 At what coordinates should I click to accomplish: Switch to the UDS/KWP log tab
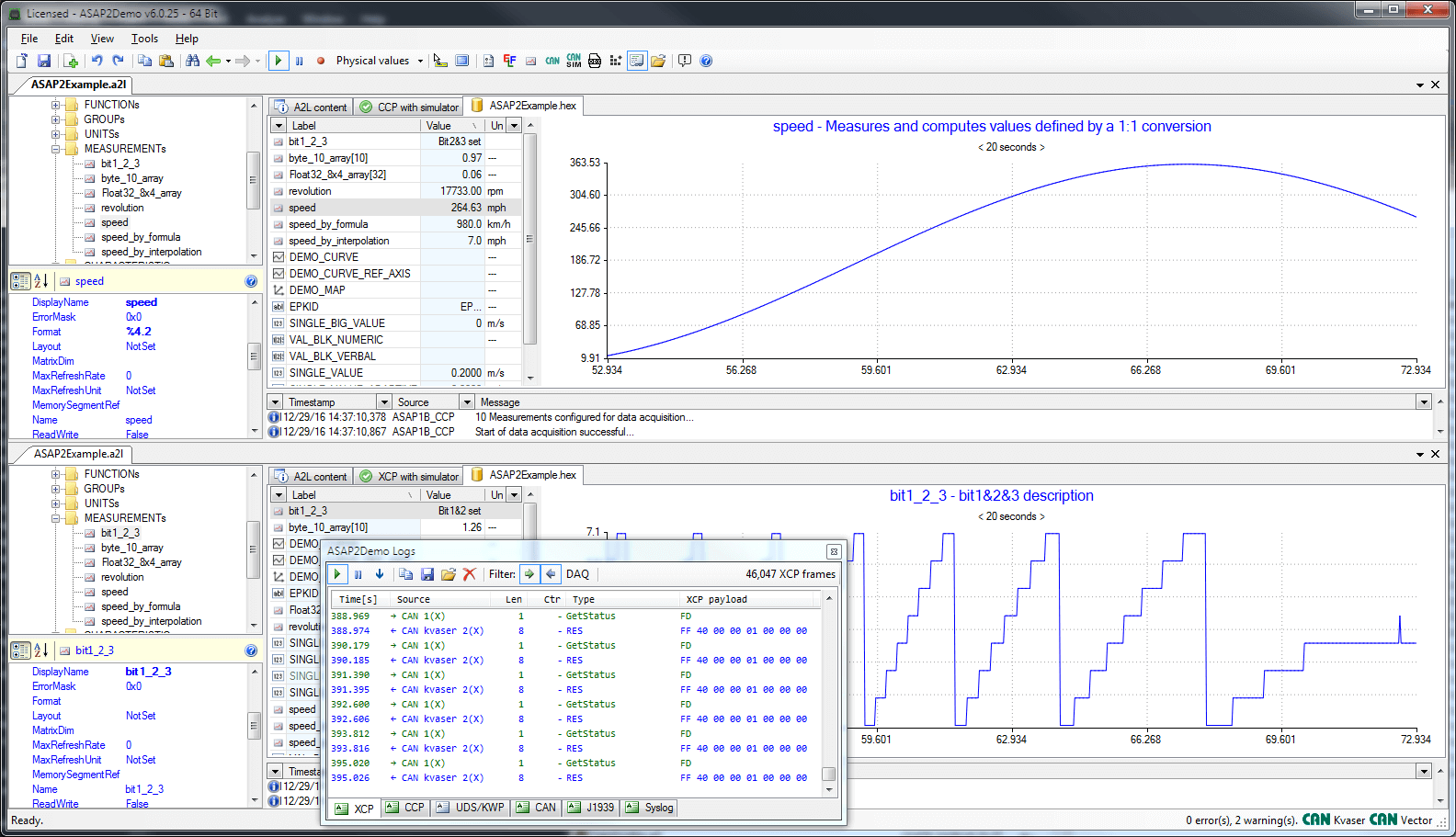(x=471, y=808)
